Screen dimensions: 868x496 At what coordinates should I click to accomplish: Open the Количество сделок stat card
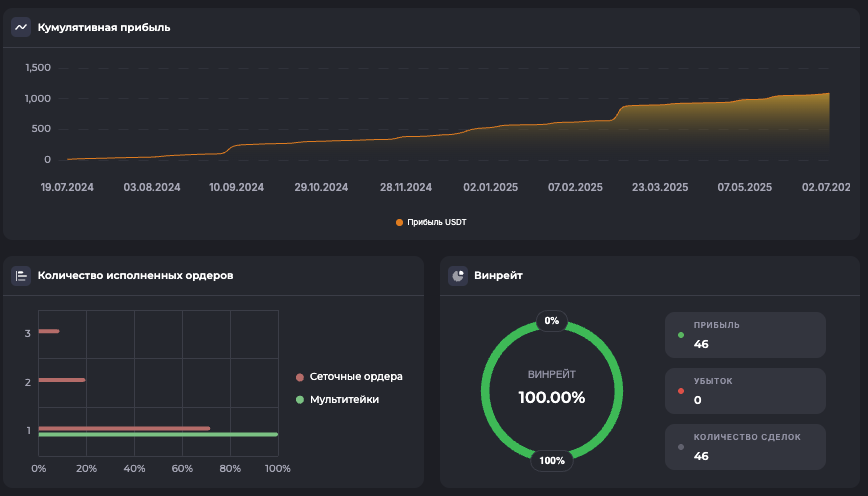745,447
